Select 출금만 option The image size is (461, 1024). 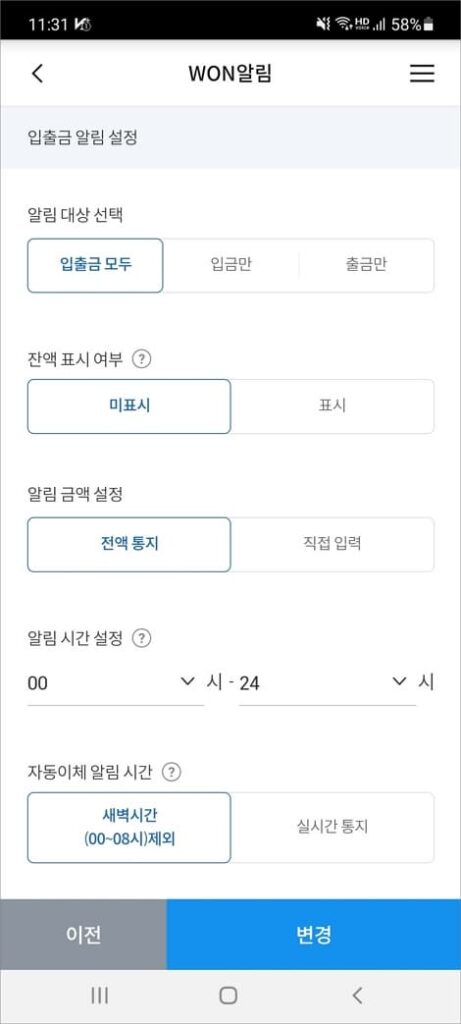click(366, 265)
